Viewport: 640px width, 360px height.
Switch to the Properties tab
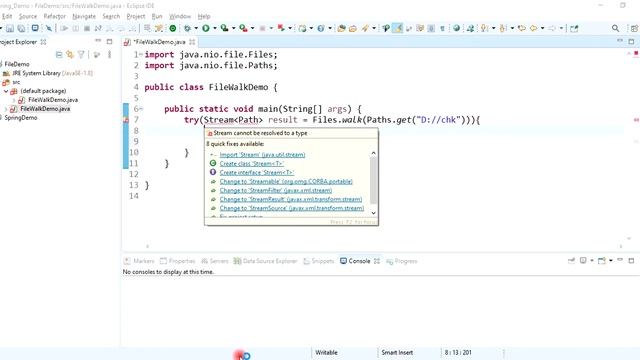[x=178, y=261]
